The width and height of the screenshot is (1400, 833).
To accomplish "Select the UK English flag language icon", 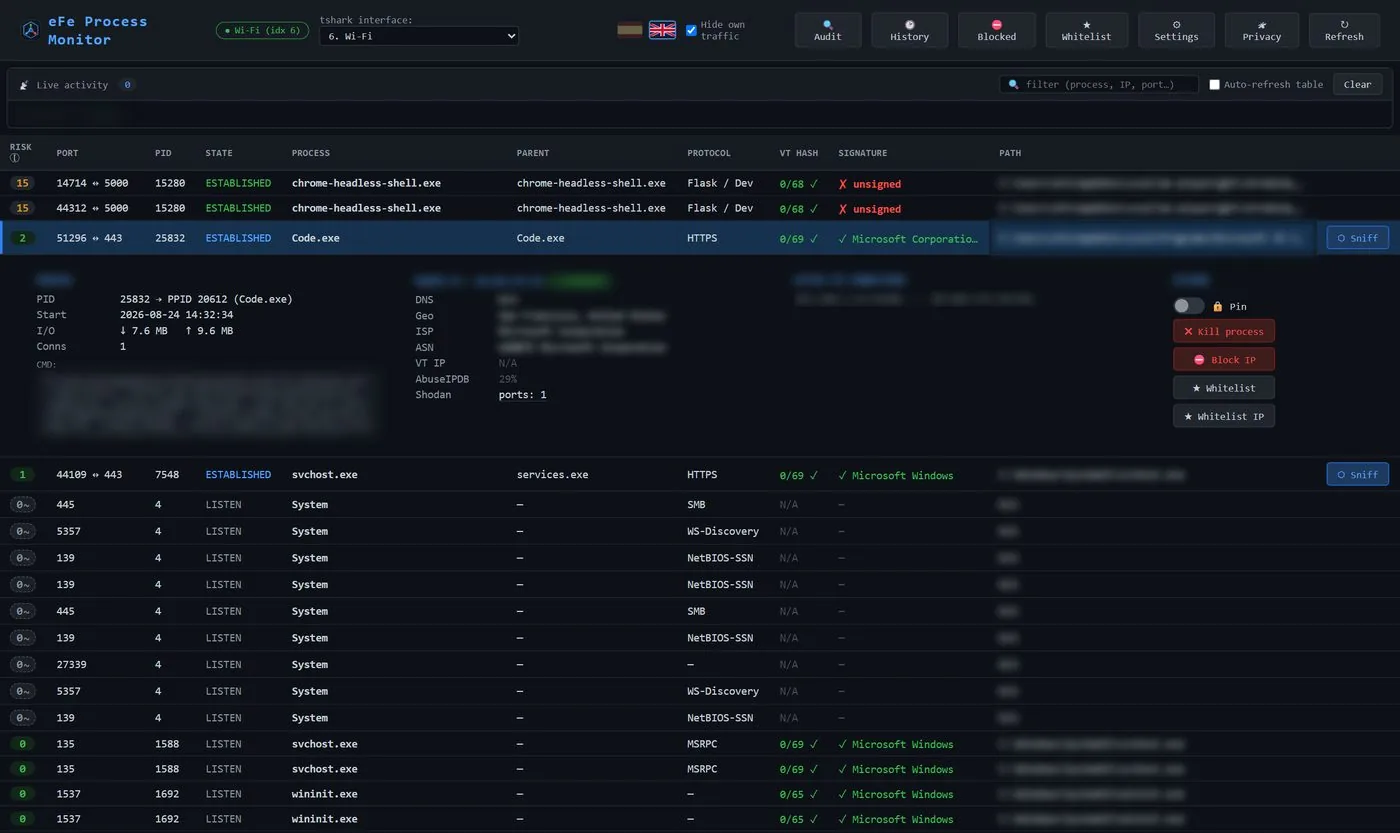I will 662,30.
